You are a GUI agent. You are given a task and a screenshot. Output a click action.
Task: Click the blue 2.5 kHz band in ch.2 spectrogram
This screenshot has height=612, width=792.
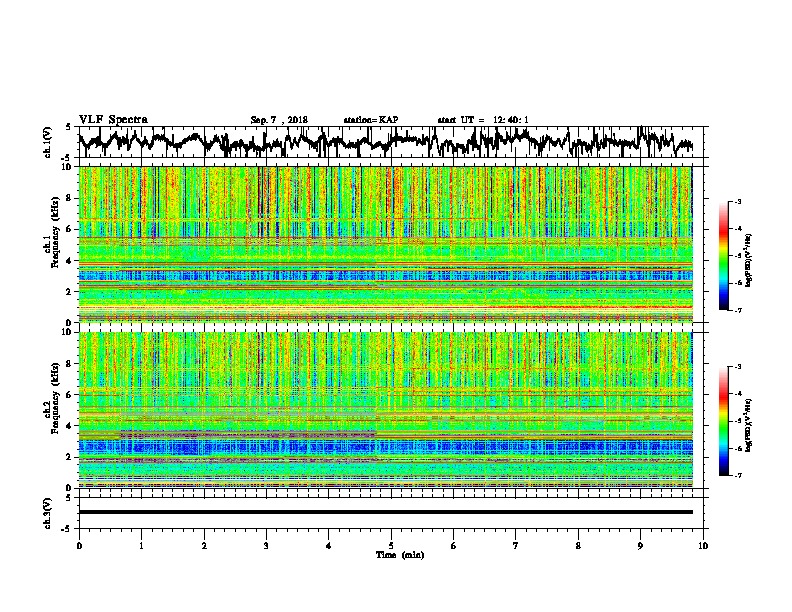(386, 447)
